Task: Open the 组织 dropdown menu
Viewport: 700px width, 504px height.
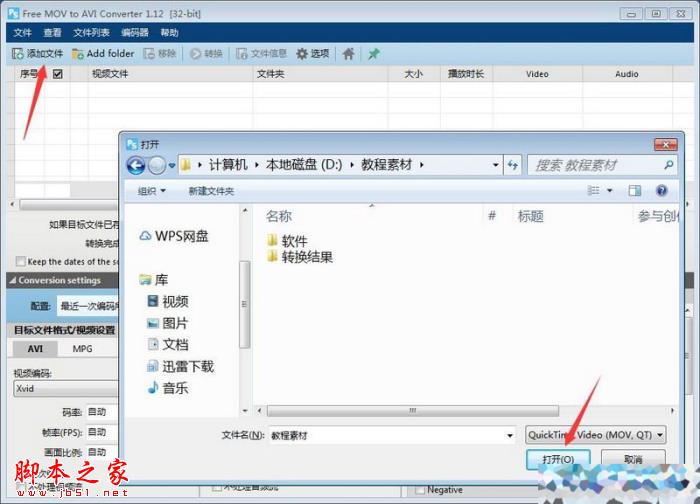Action: click(x=152, y=191)
